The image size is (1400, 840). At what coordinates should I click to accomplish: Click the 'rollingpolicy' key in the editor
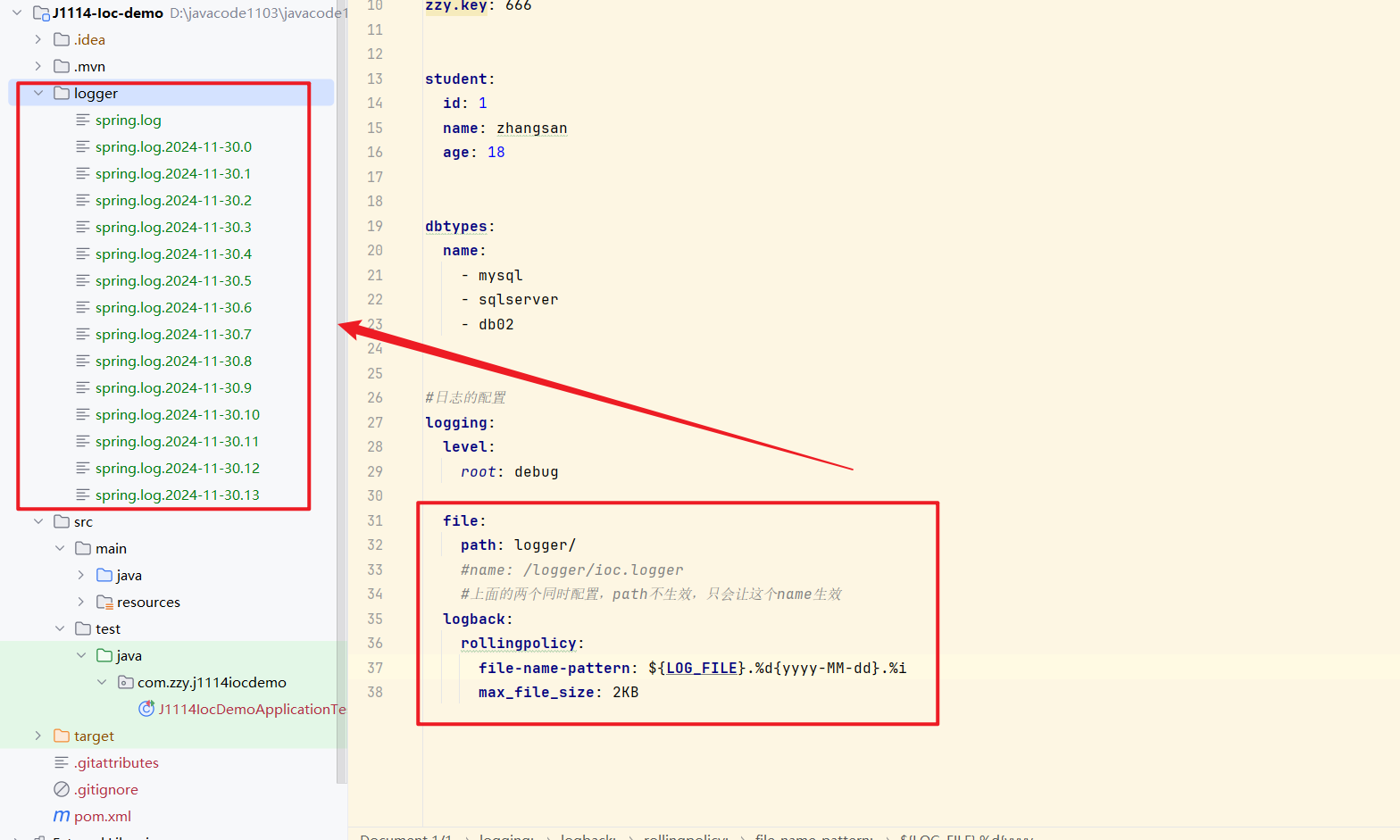519,643
